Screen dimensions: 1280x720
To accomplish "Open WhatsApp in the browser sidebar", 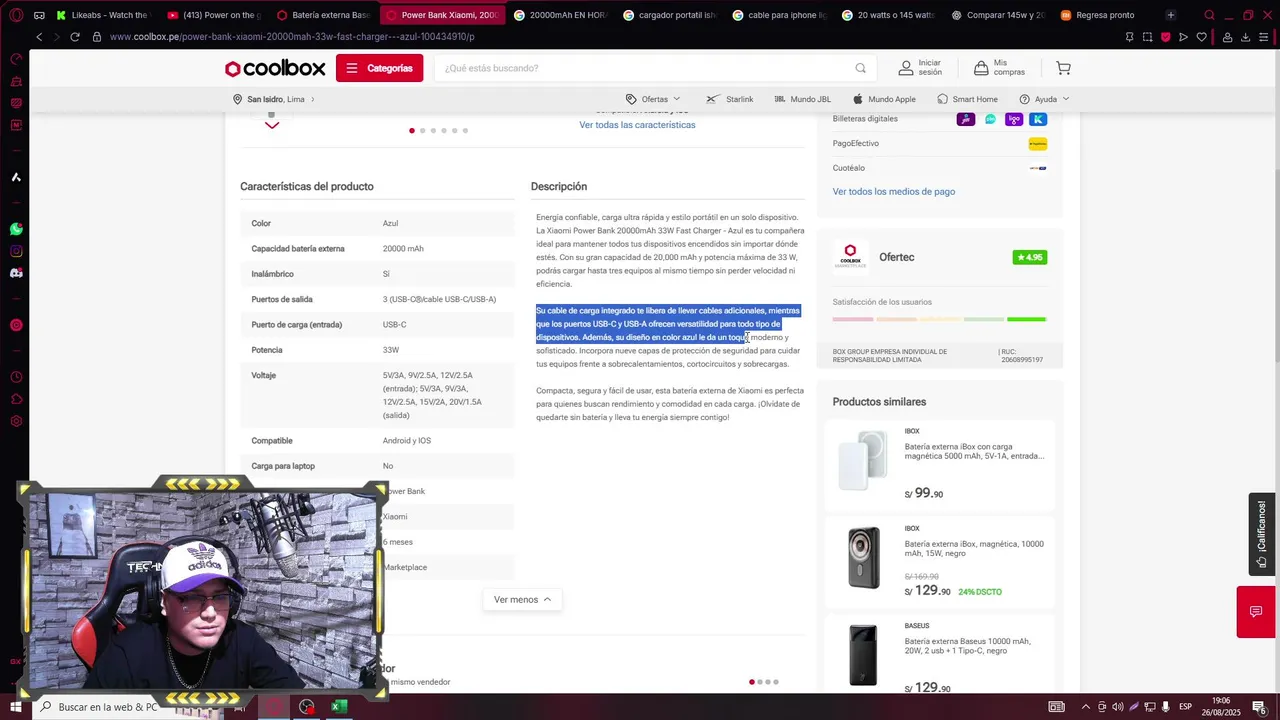I will (x=16, y=229).
